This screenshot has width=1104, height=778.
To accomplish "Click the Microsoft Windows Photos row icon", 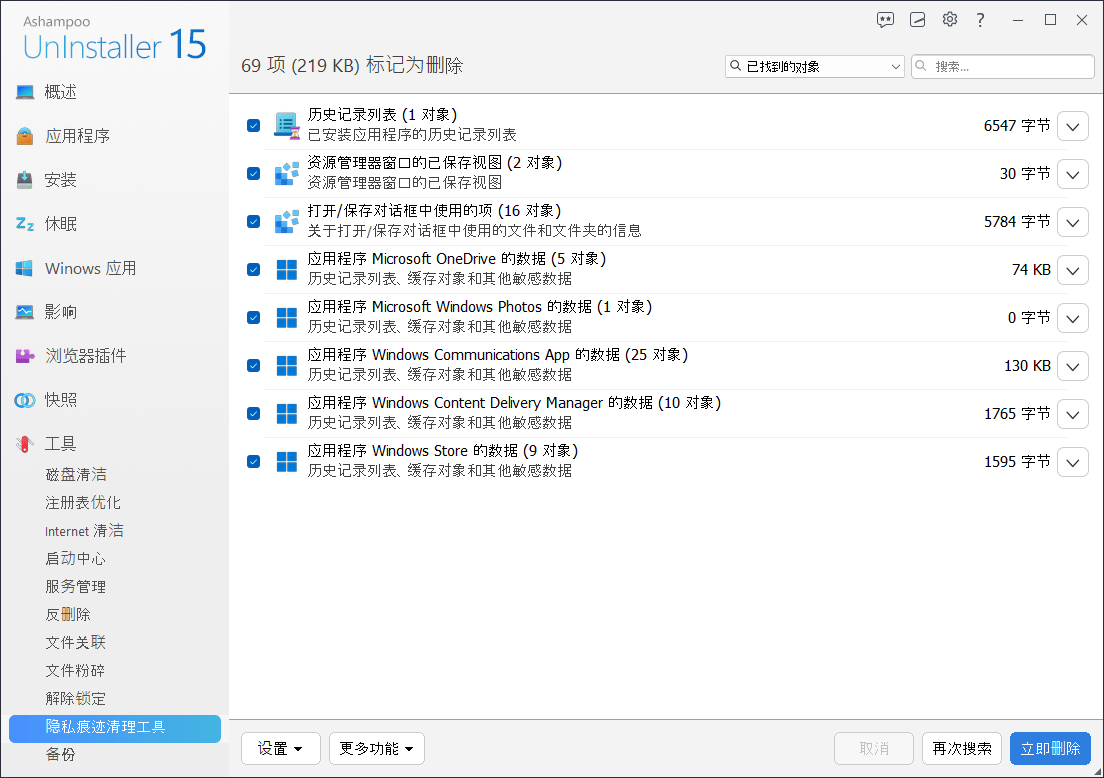I will 287,318.
